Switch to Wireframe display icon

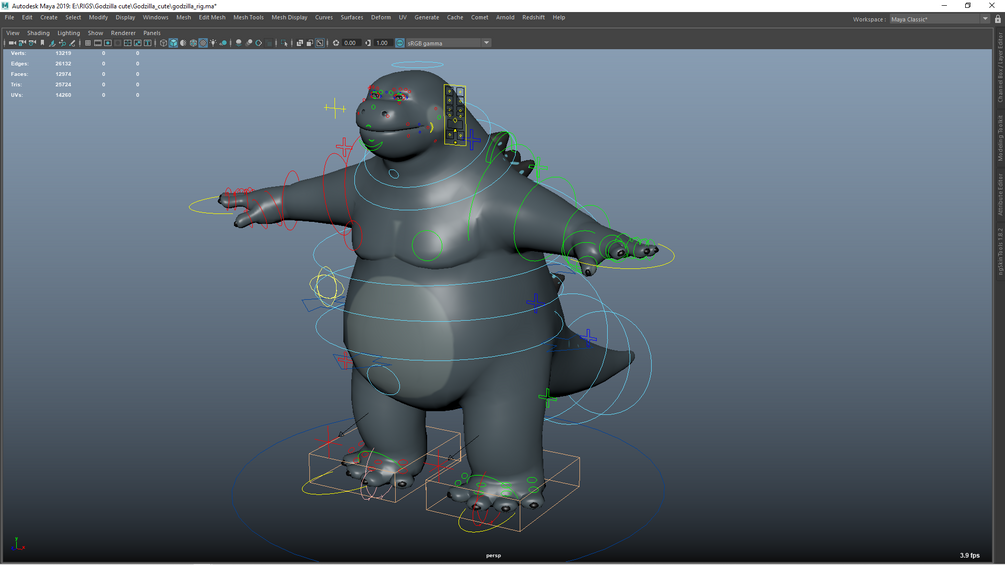click(163, 43)
